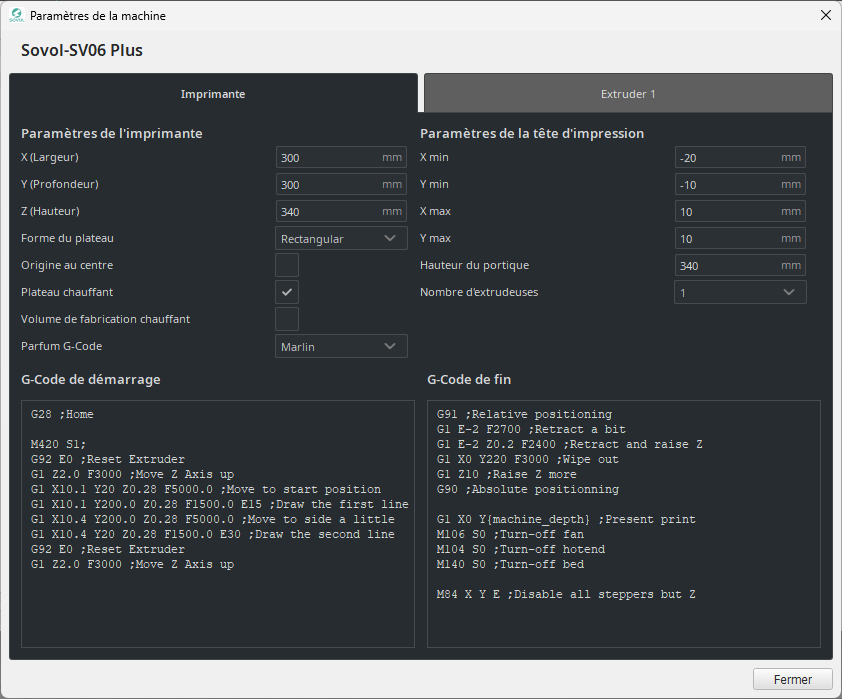Select the X max input field
The width and height of the screenshot is (842, 699).
coord(740,211)
